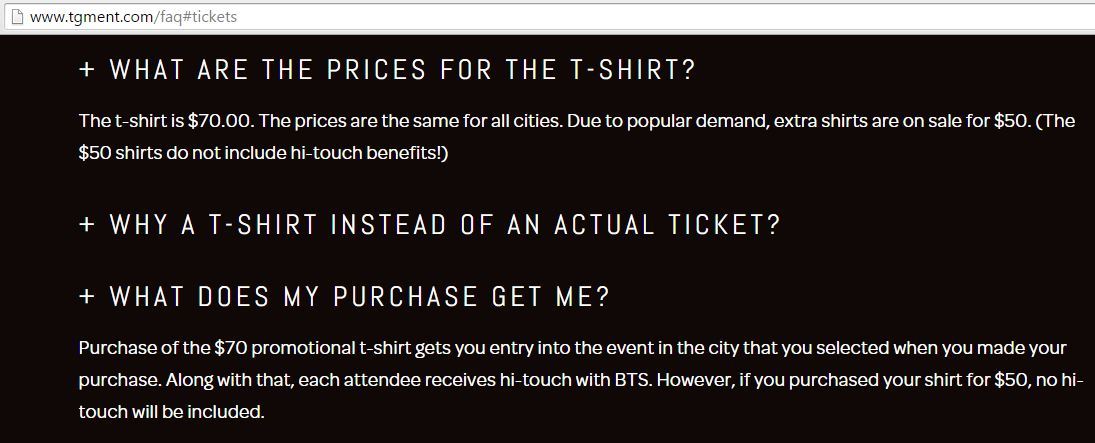1095x443 pixels.
Task: Expand 'Why a t-shirt' using its plus icon
Action: pos(87,225)
